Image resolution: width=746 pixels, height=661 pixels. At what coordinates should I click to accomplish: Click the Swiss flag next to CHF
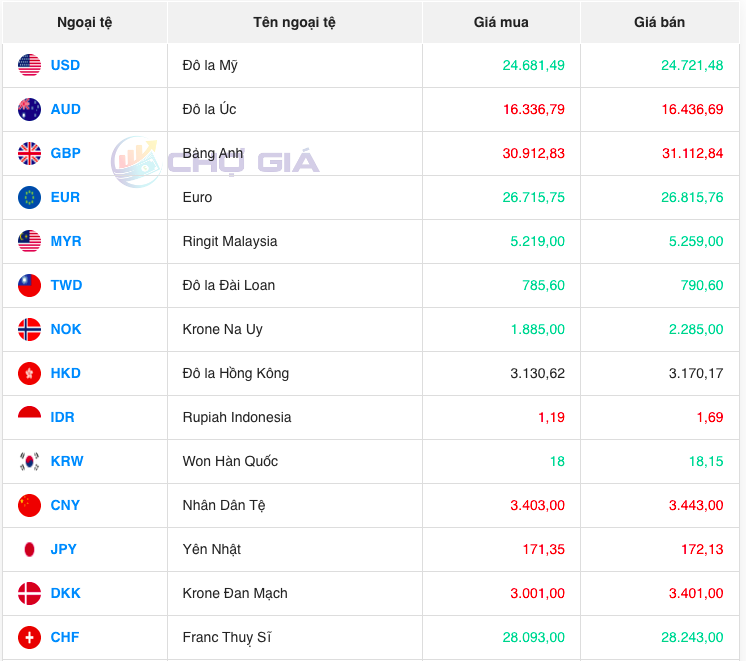(29, 638)
